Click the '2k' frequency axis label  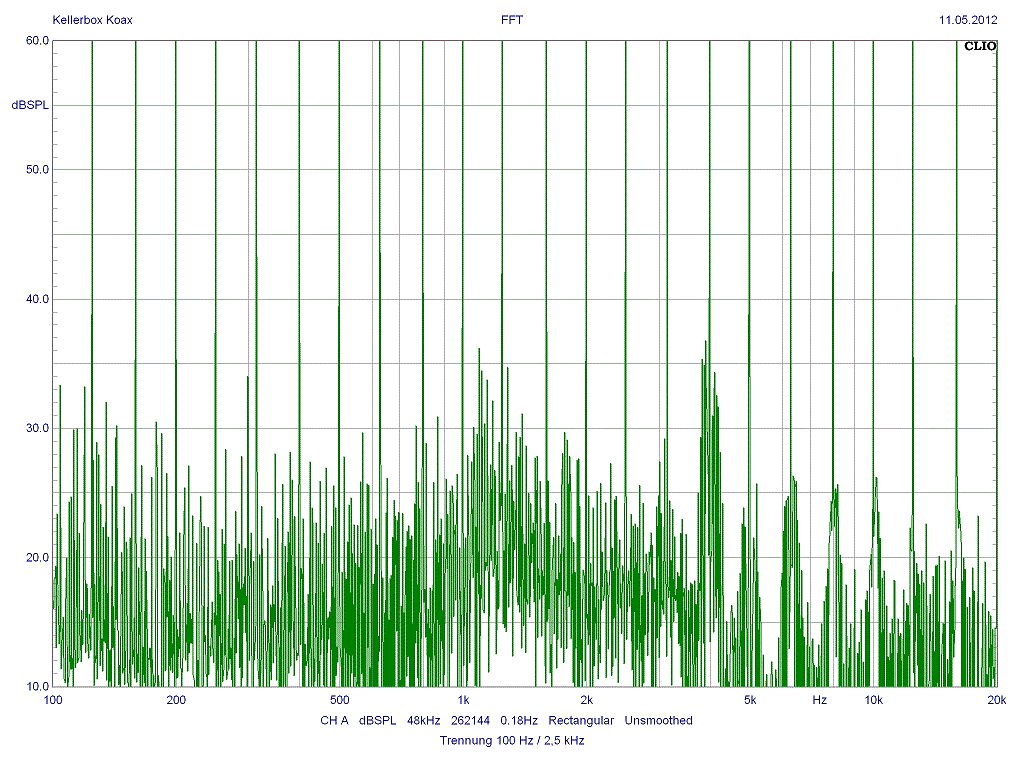[586, 701]
